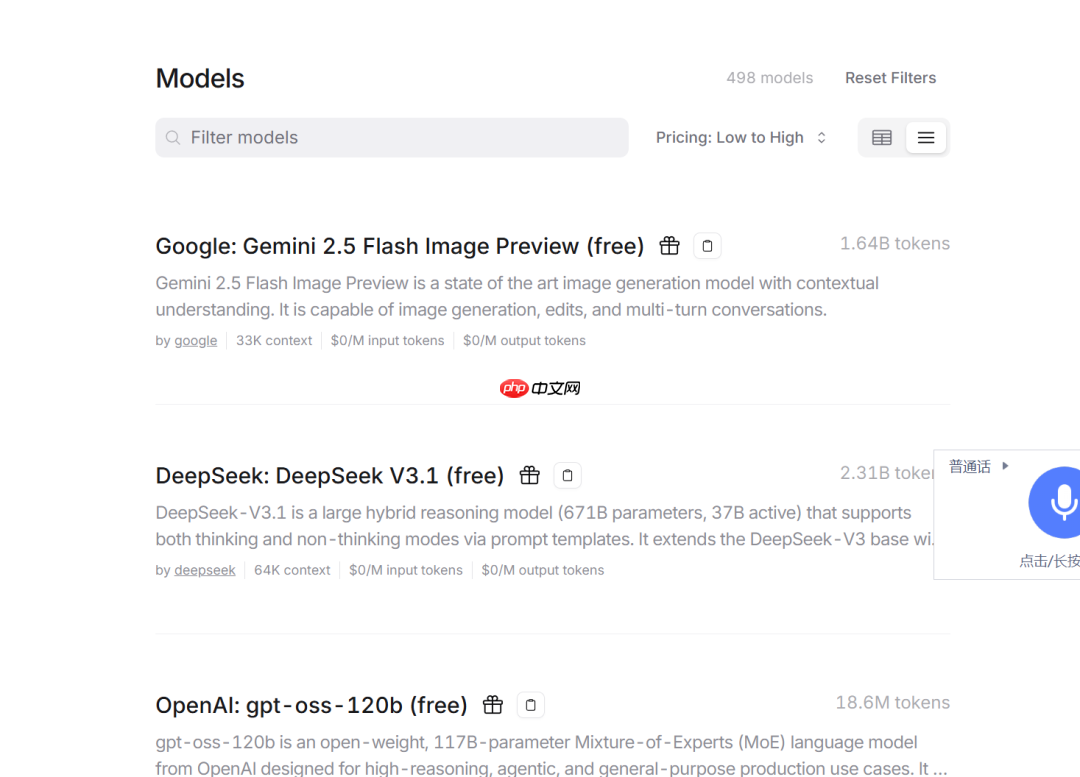
Task: Click the PHP中文网 logo icon
Action: click(x=514, y=388)
